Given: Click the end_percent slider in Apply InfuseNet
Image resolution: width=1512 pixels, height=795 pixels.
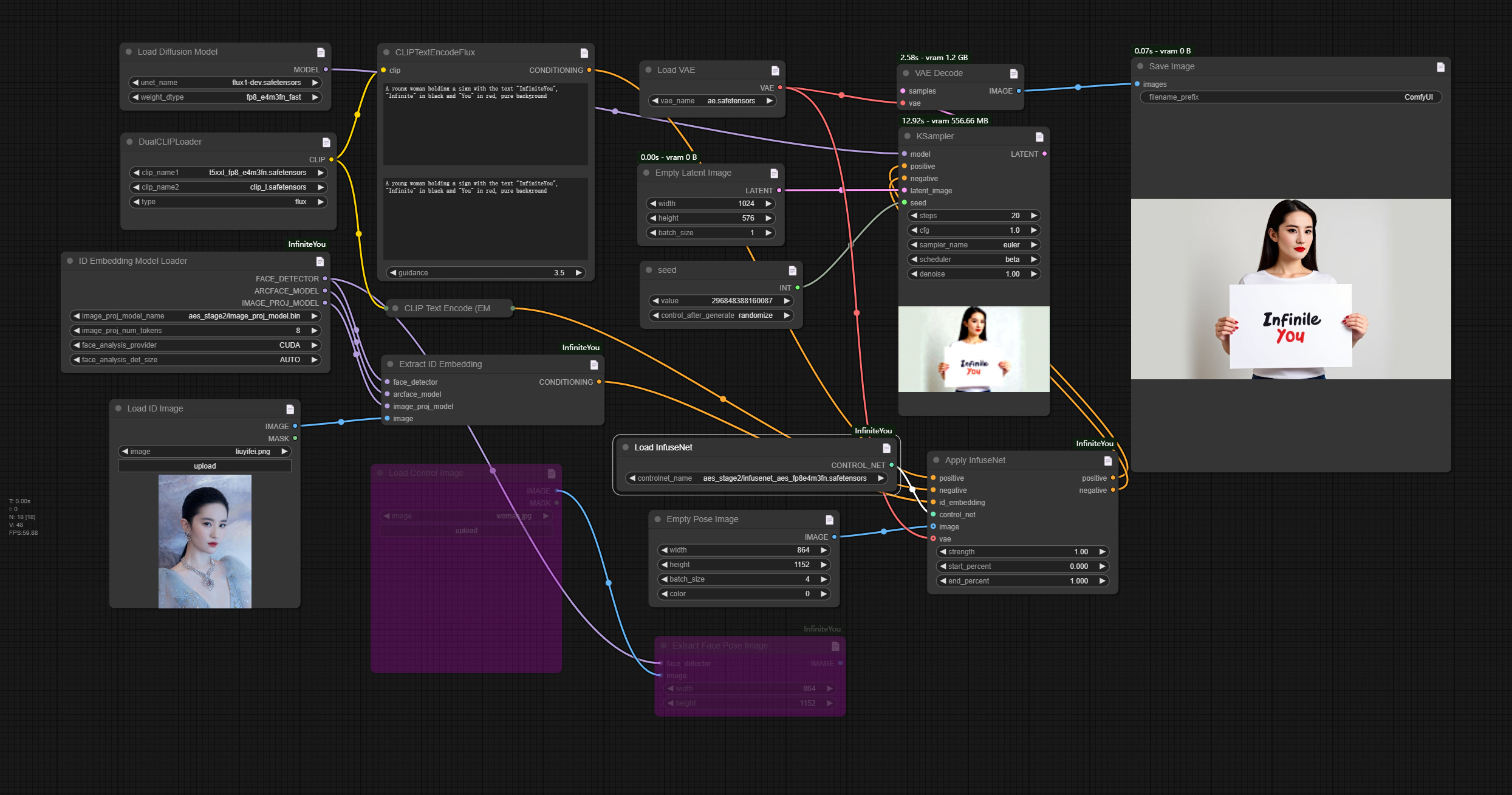Looking at the screenshot, I should click(1023, 581).
